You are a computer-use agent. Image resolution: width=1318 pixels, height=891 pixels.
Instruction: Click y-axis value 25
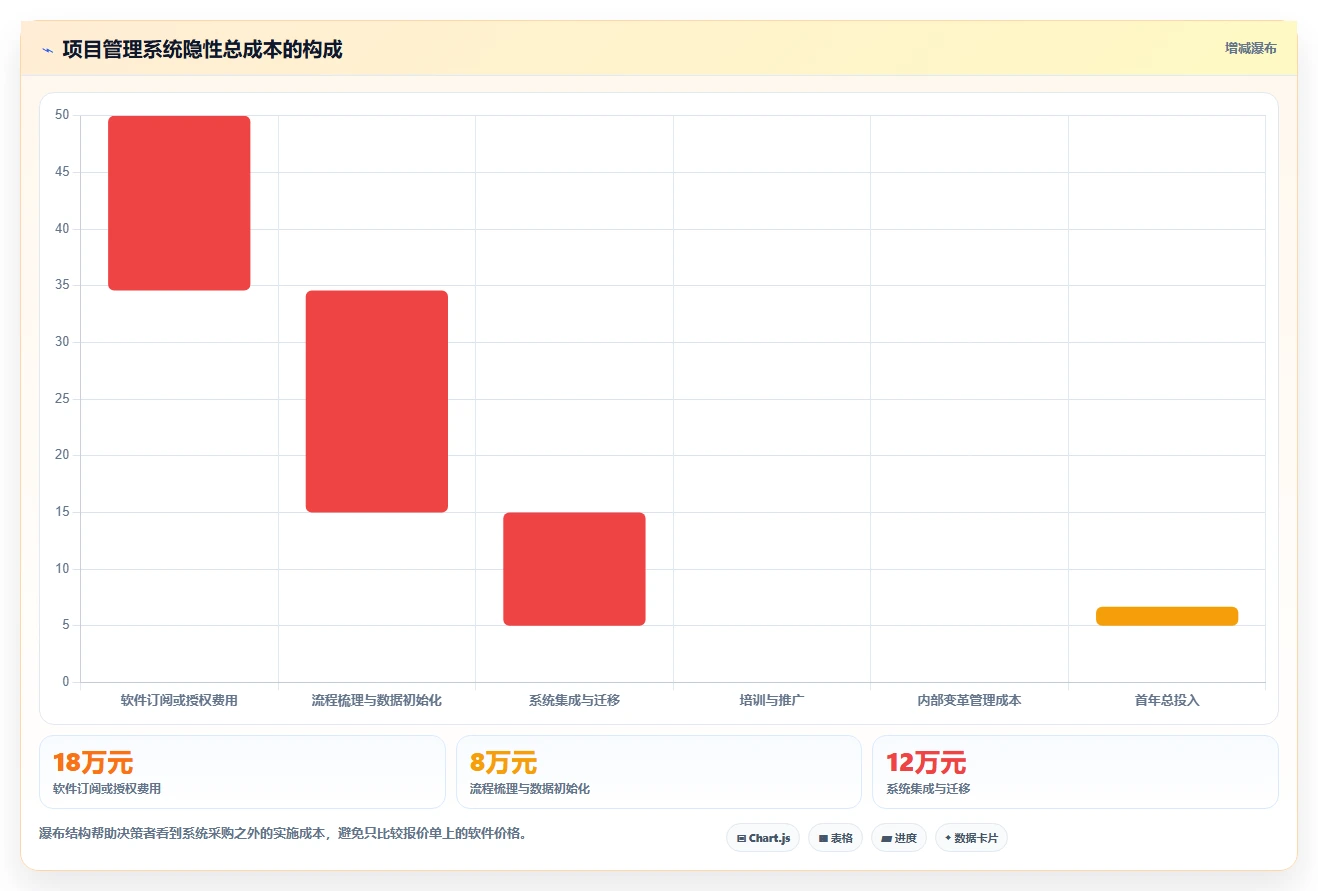63,399
